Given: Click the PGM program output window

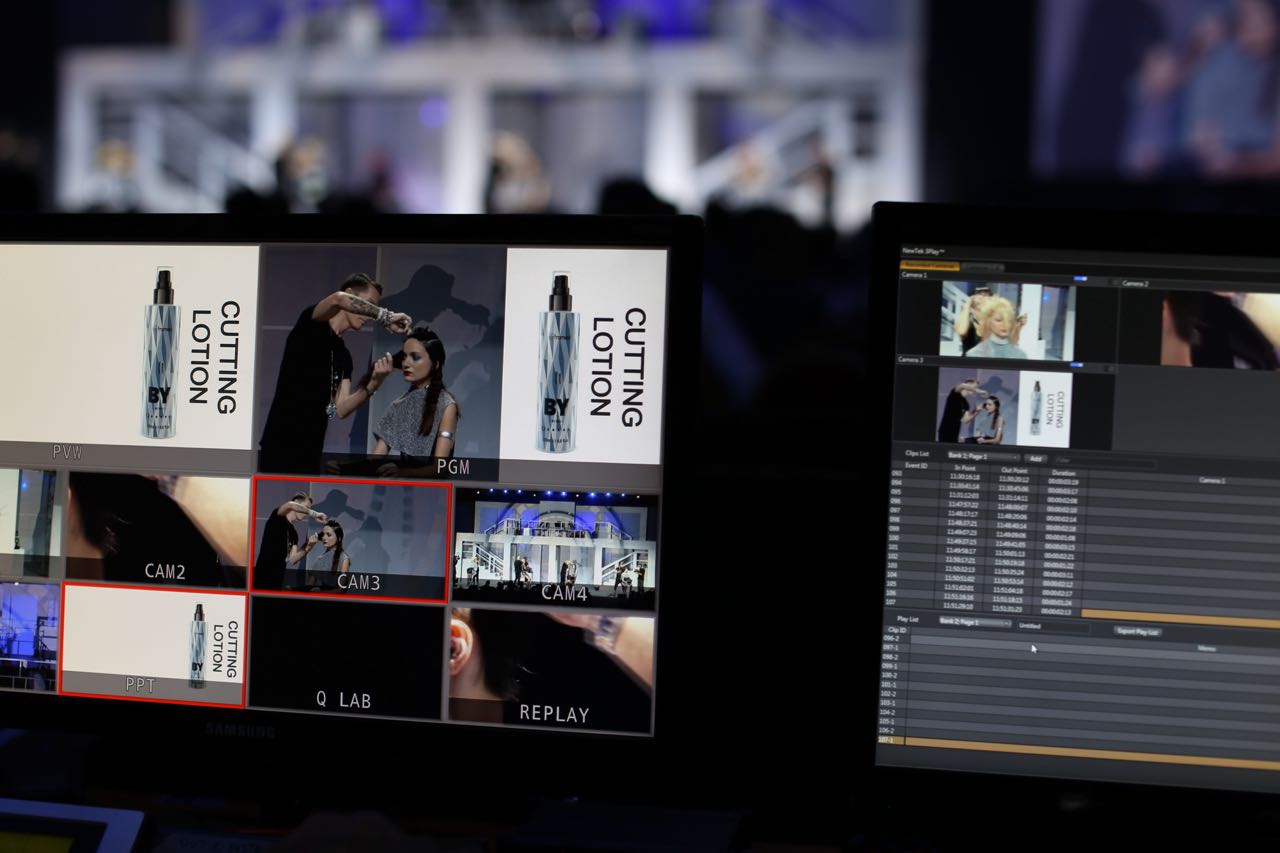Looking at the screenshot, I should 378,363.
